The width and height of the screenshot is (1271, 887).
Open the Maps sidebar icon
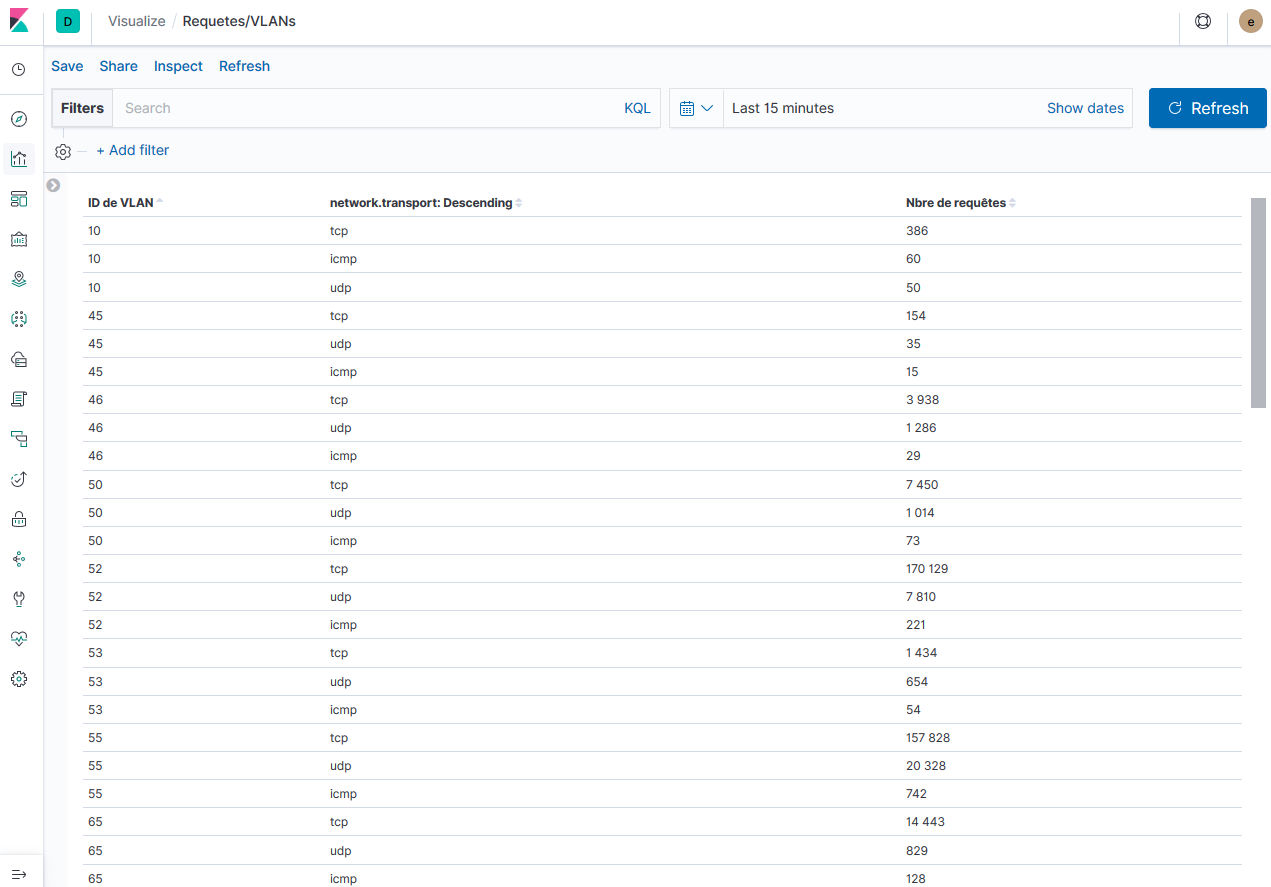coord(19,279)
